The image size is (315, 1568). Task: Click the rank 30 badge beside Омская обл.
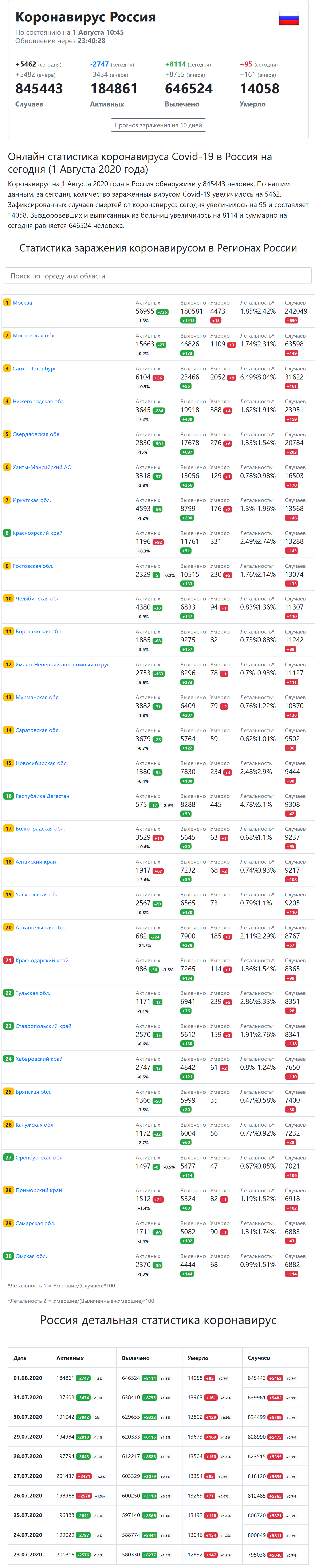coord(8,1256)
